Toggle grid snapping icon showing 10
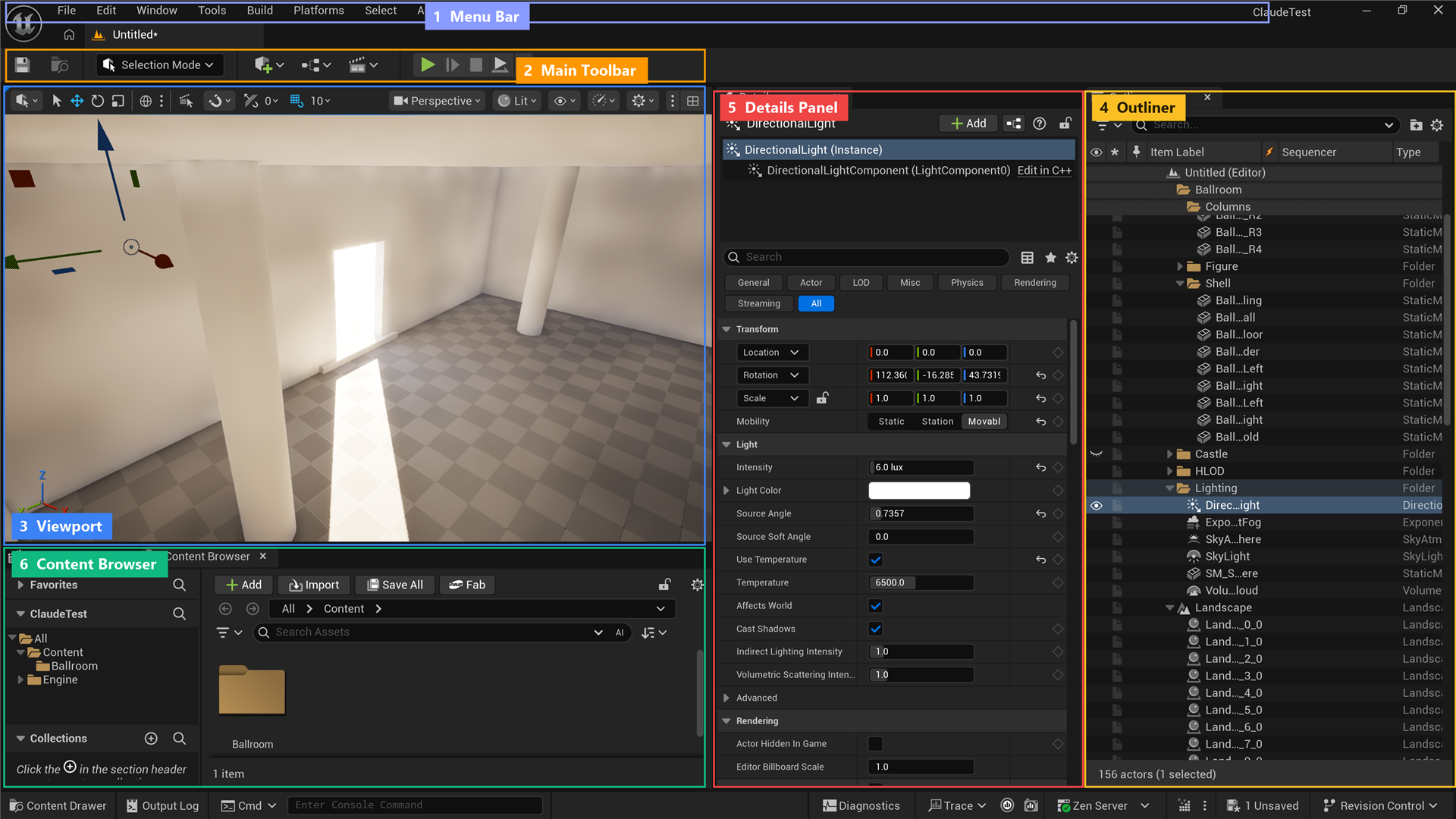 point(297,101)
